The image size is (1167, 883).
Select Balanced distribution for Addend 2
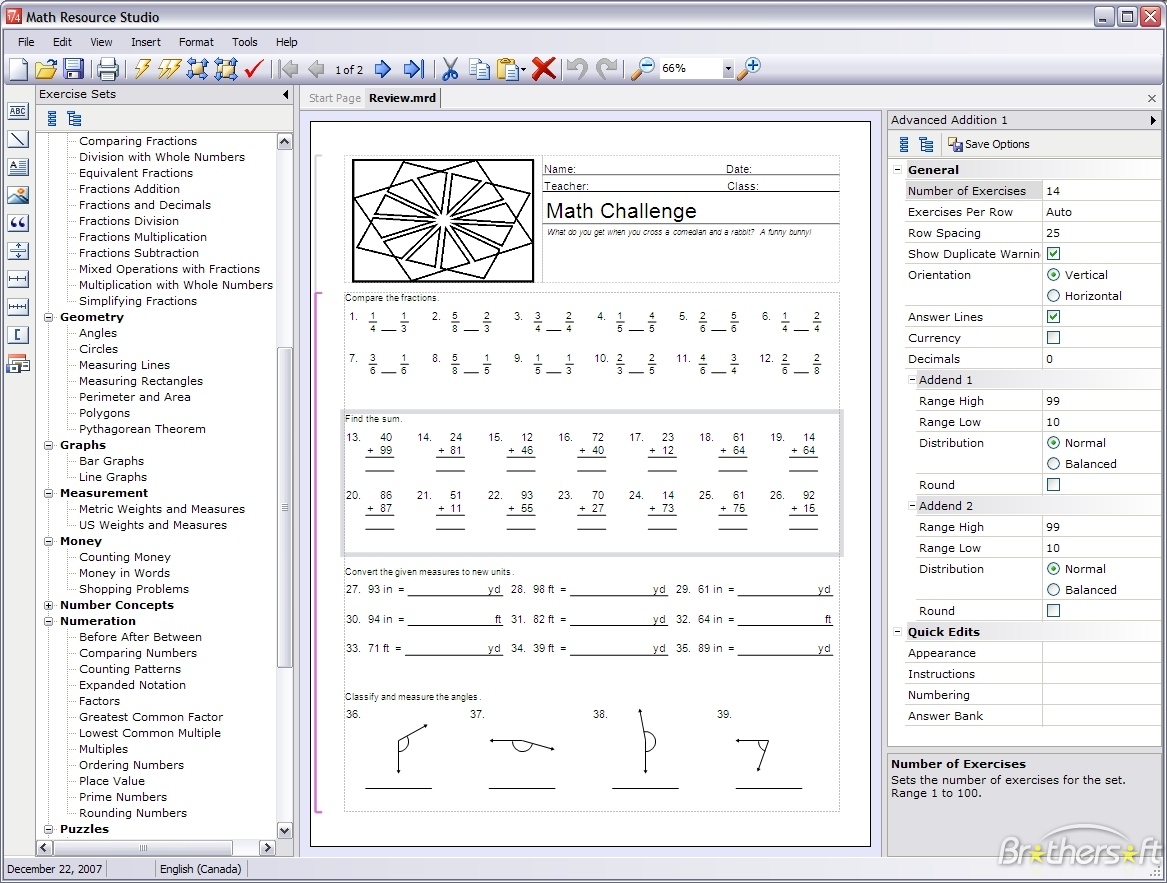pyautogui.click(x=1053, y=590)
